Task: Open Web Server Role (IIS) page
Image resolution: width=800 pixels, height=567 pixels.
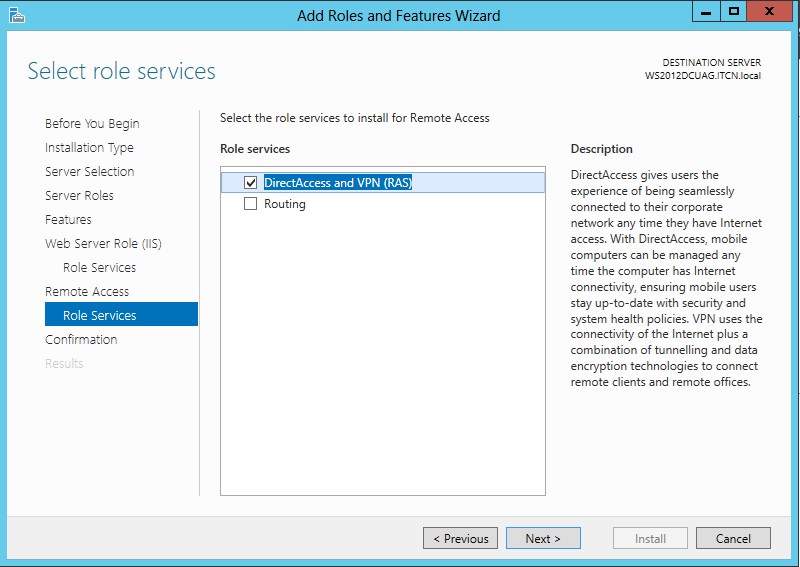Action: 103,244
